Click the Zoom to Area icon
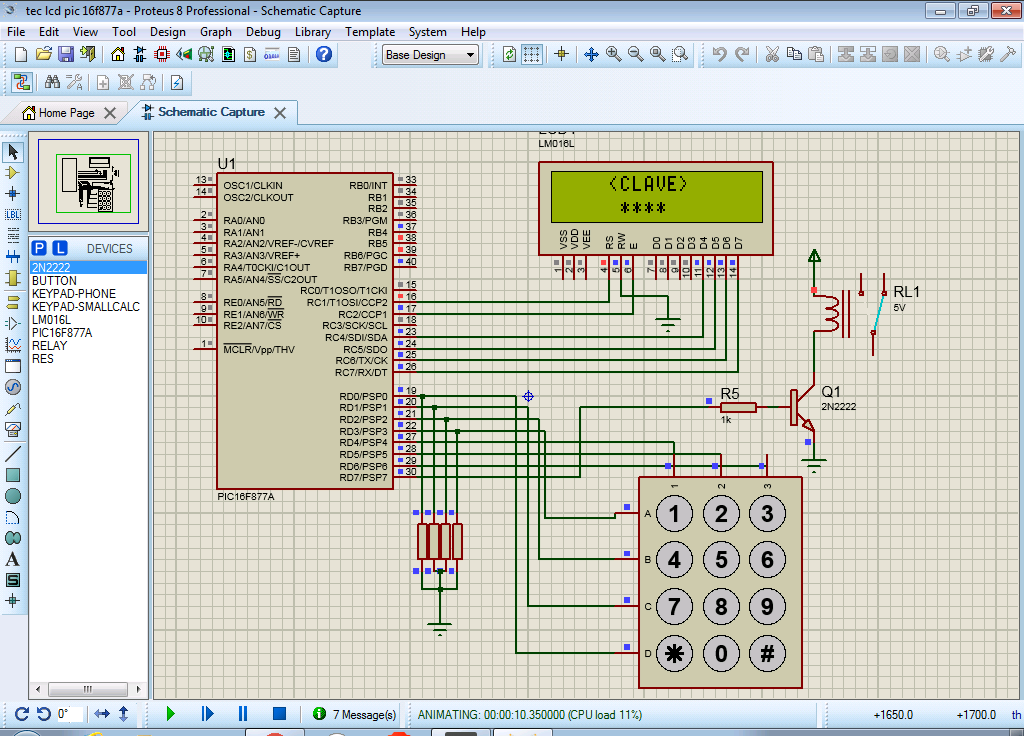This screenshot has height=736, width=1024. 680,54
